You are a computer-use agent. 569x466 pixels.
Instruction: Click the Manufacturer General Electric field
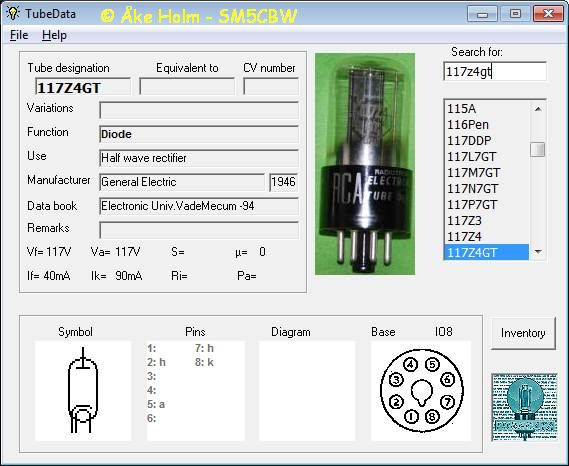[182, 182]
